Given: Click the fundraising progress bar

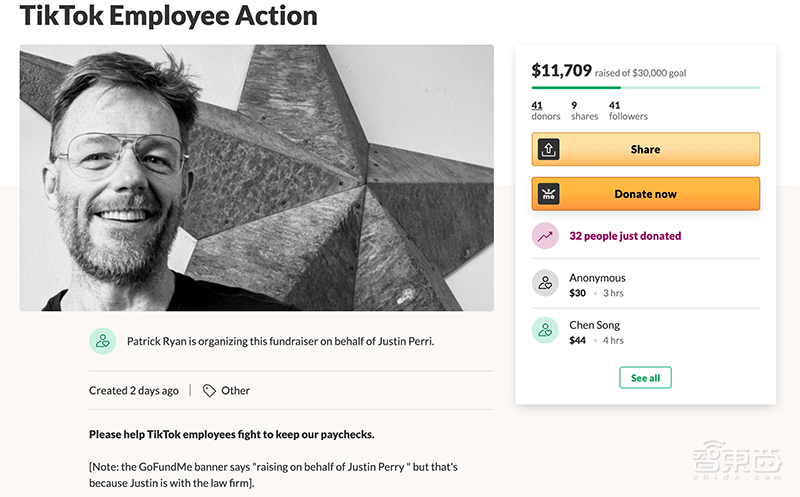Looking at the screenshot, I should point(645,88).
